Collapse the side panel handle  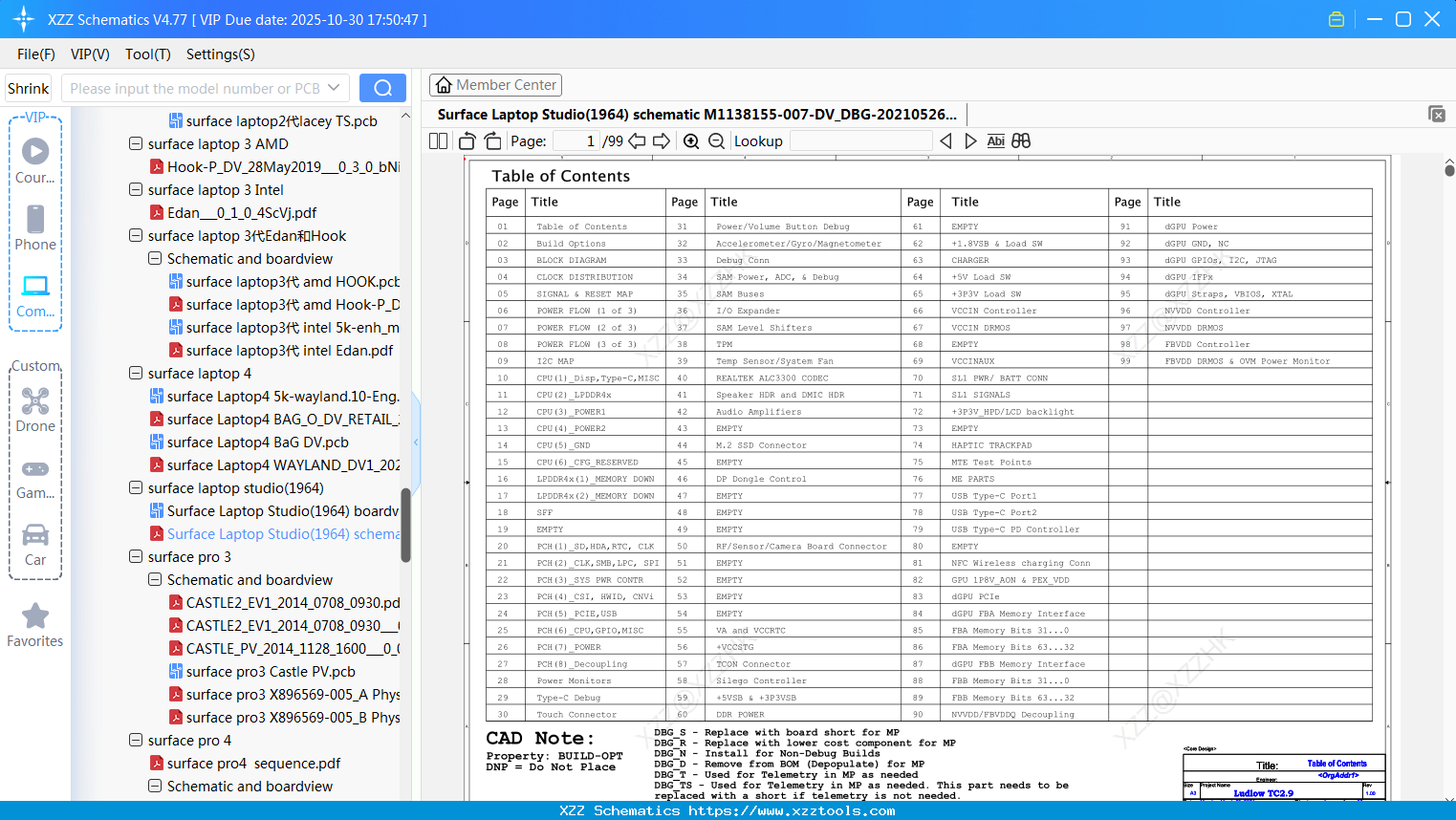pos(416,442)
